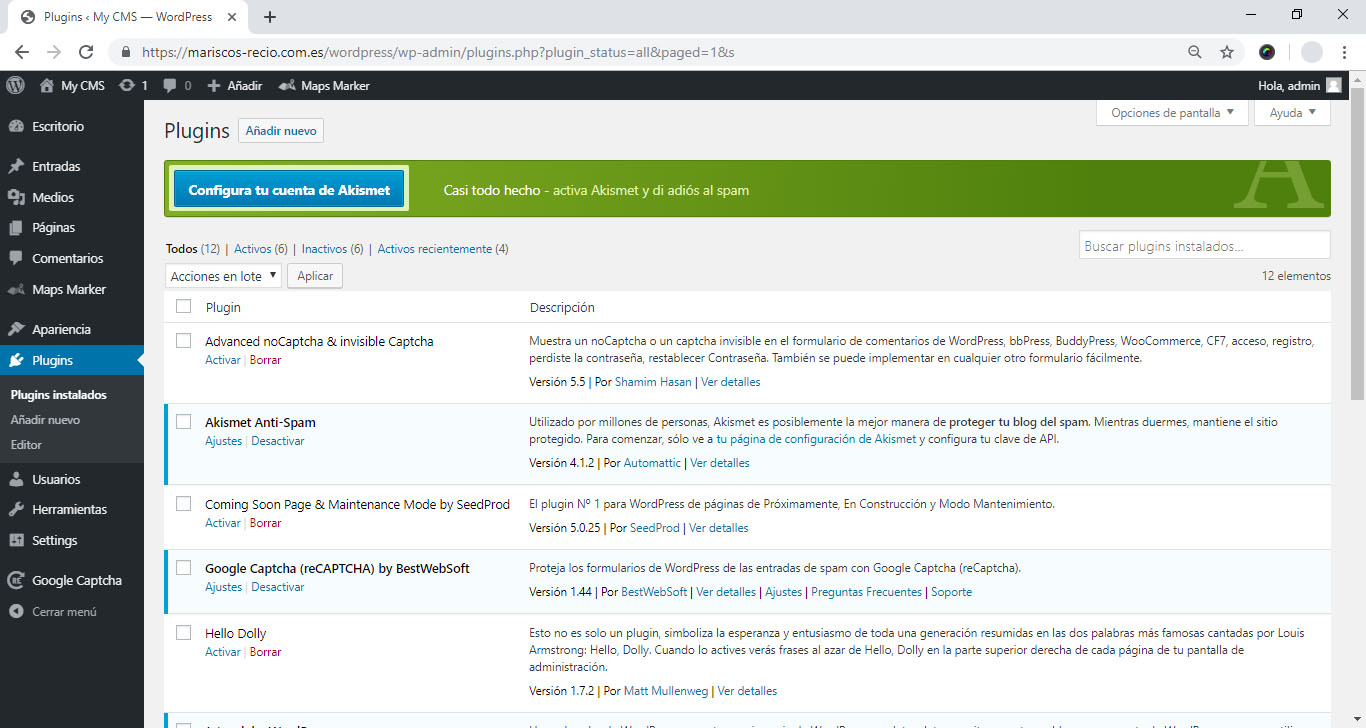This screenshot has height=728, width=1366.
Task: Sort by the Plugin column header
Action: pos(223,307)
